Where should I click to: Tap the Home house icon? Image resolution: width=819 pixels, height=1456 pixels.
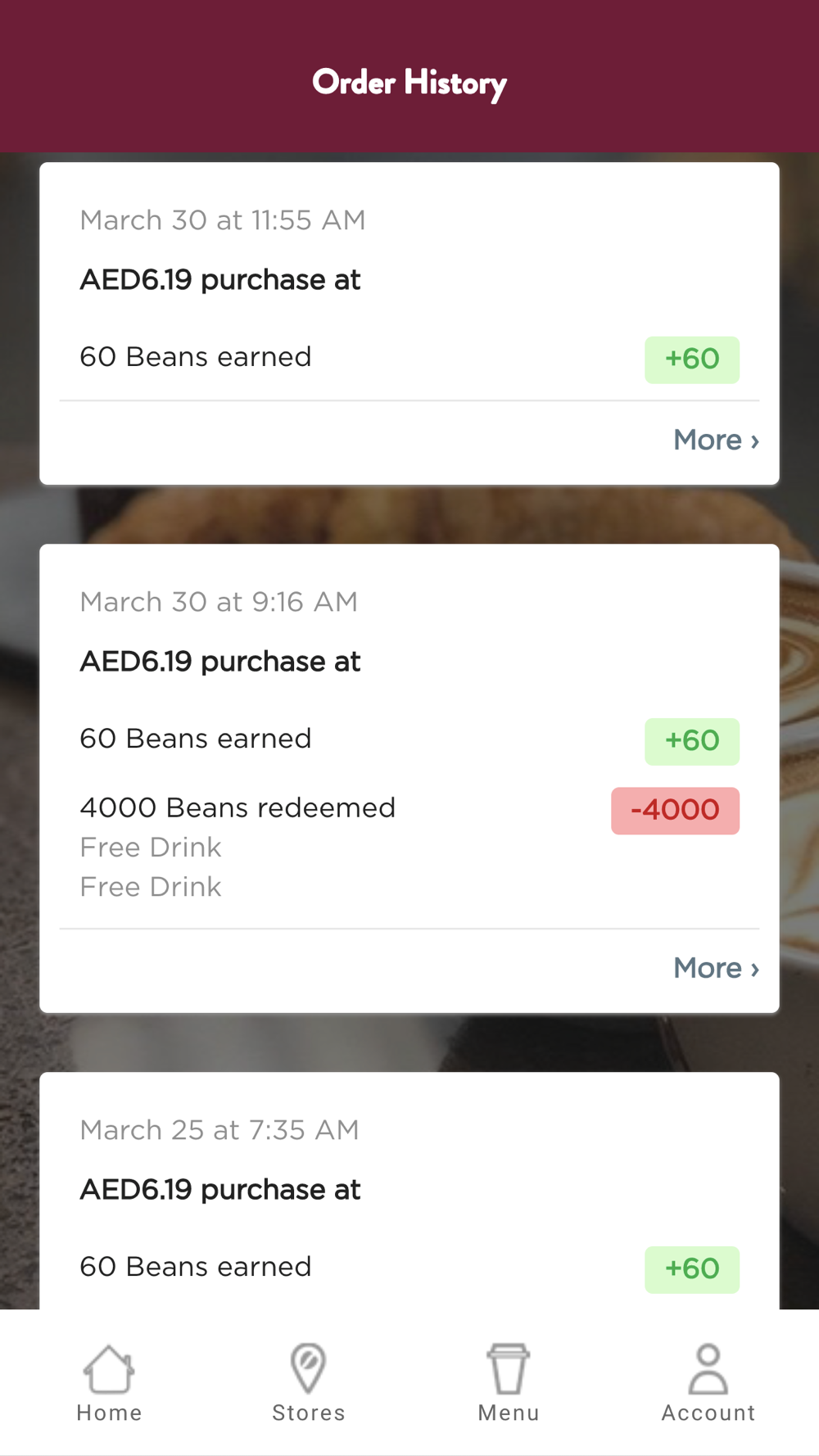109,1369
